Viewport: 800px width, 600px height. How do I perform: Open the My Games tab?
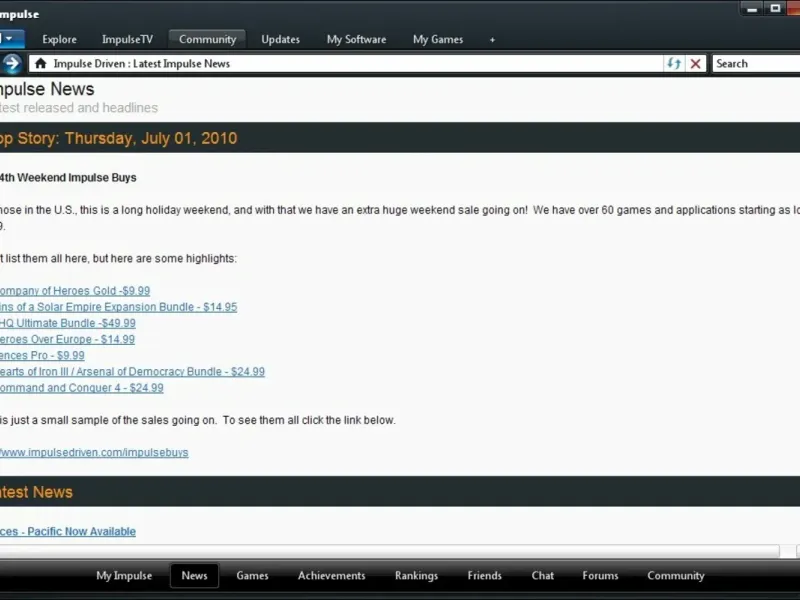[x=438, y=39]
